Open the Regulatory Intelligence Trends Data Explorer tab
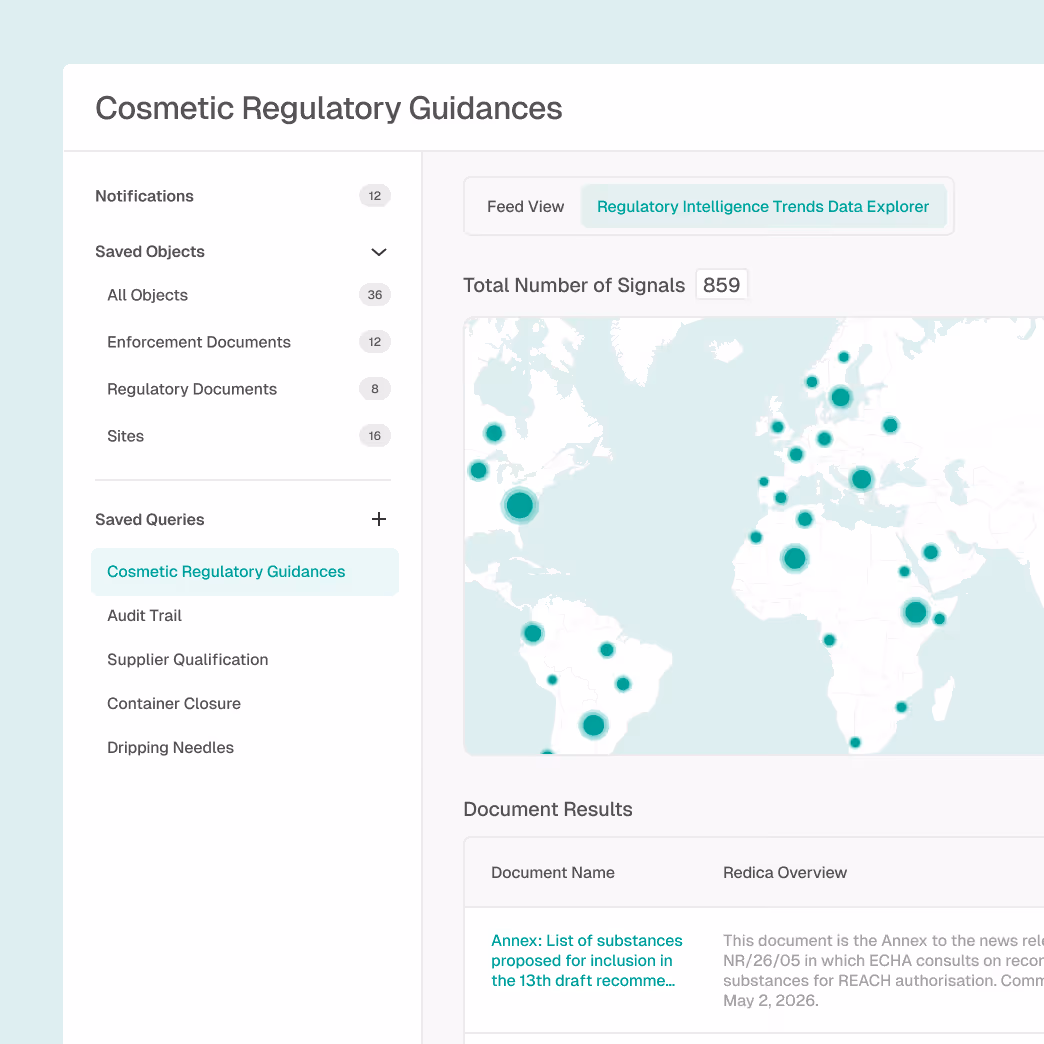The width and height of the screenshot is (1044, 1044). (763, 206)
